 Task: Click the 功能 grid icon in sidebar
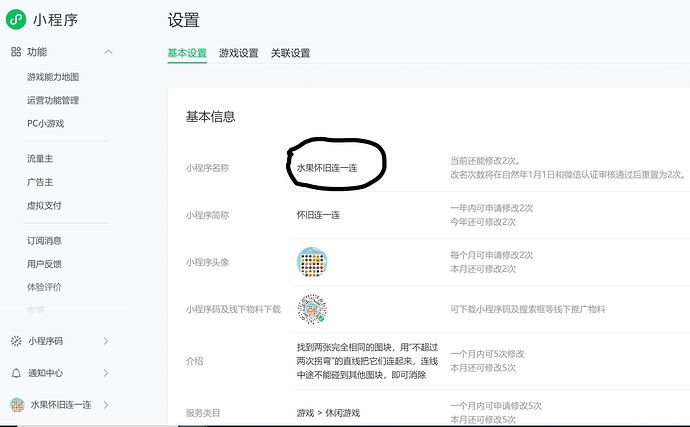(16, 51)
